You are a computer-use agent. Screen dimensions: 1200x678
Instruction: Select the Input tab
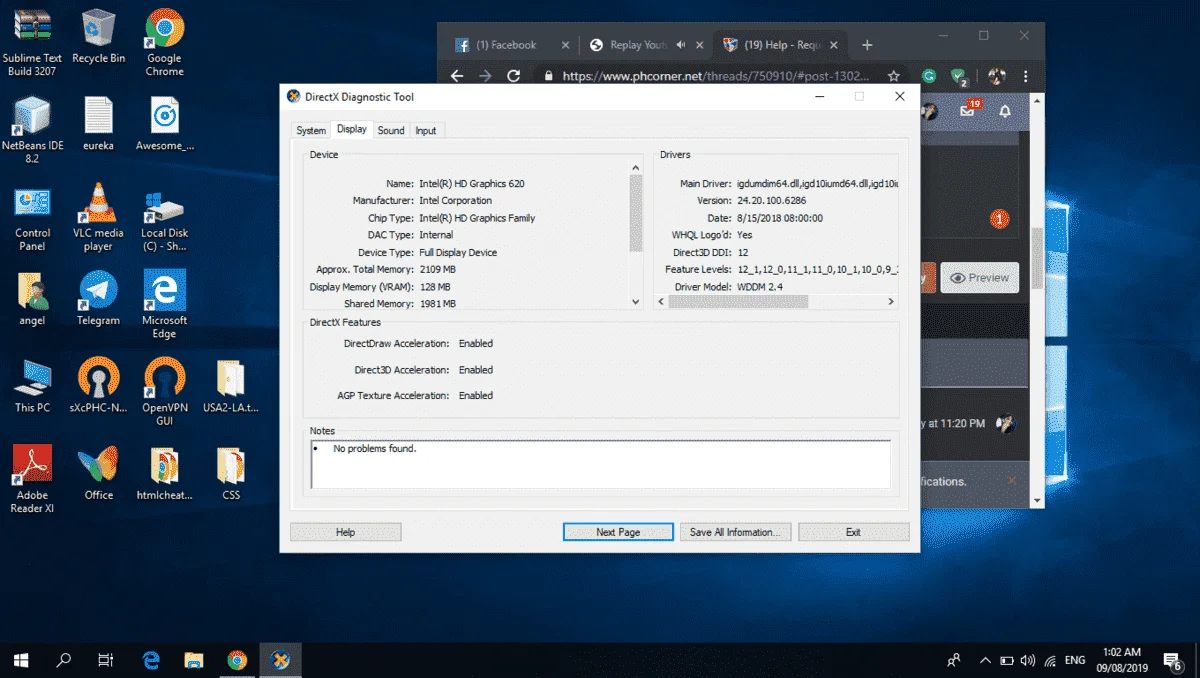tap(426, 131)
